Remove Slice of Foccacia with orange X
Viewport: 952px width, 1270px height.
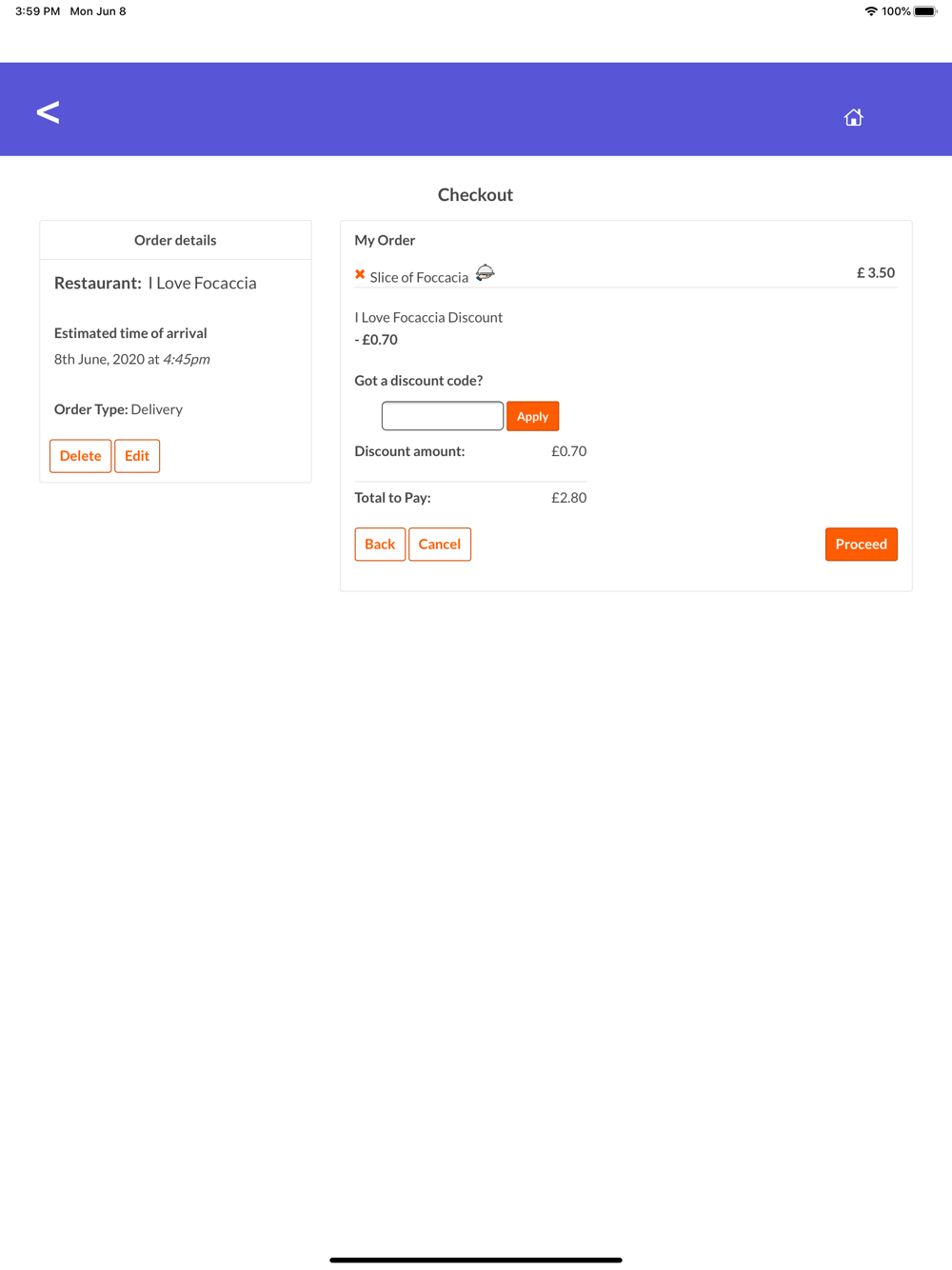pyautogui.click(x=360, y=274)
